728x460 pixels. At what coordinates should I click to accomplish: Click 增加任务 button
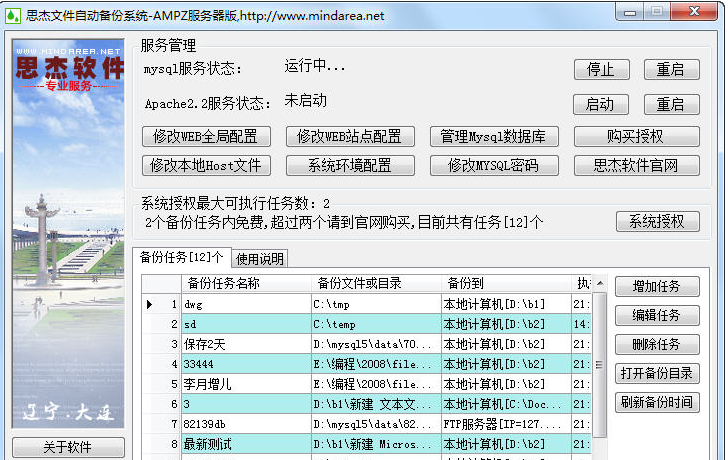click(x=657, y=286)
